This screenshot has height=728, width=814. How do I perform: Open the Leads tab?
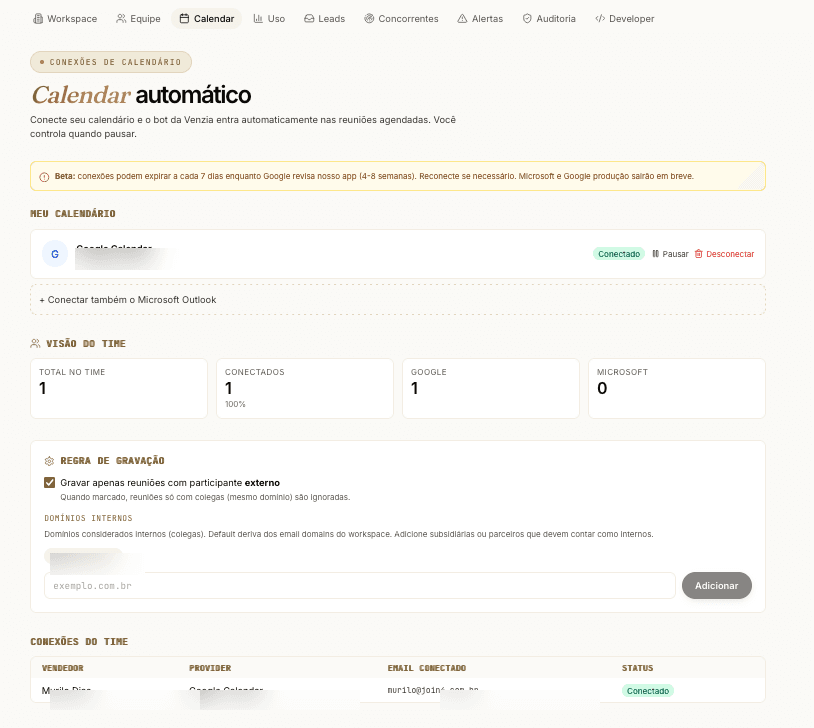[324, 19]
